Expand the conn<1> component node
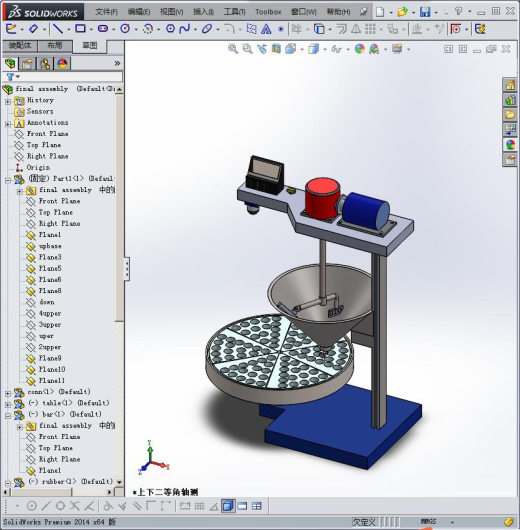The width and height of the screenshot is (520, 530). 8,393
